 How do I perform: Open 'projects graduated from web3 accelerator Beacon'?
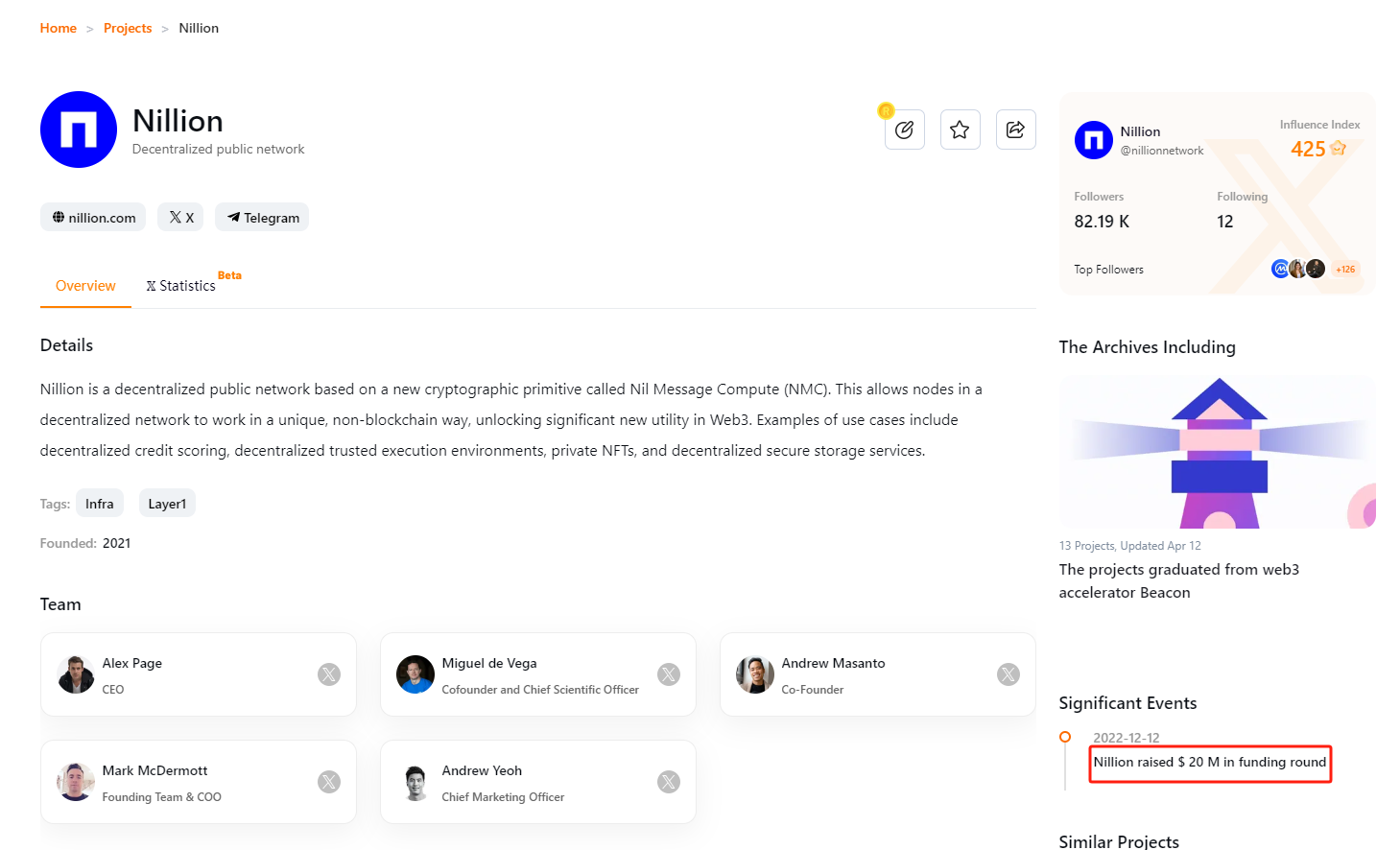point(1179,580)
